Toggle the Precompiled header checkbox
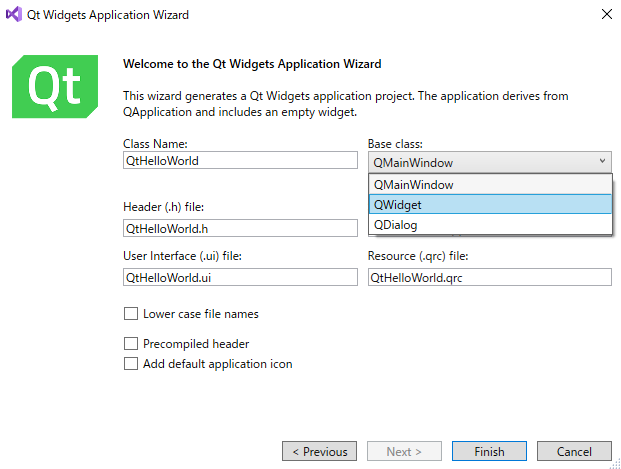The width and height of the screenshot is (621, 469). (131, 343)
